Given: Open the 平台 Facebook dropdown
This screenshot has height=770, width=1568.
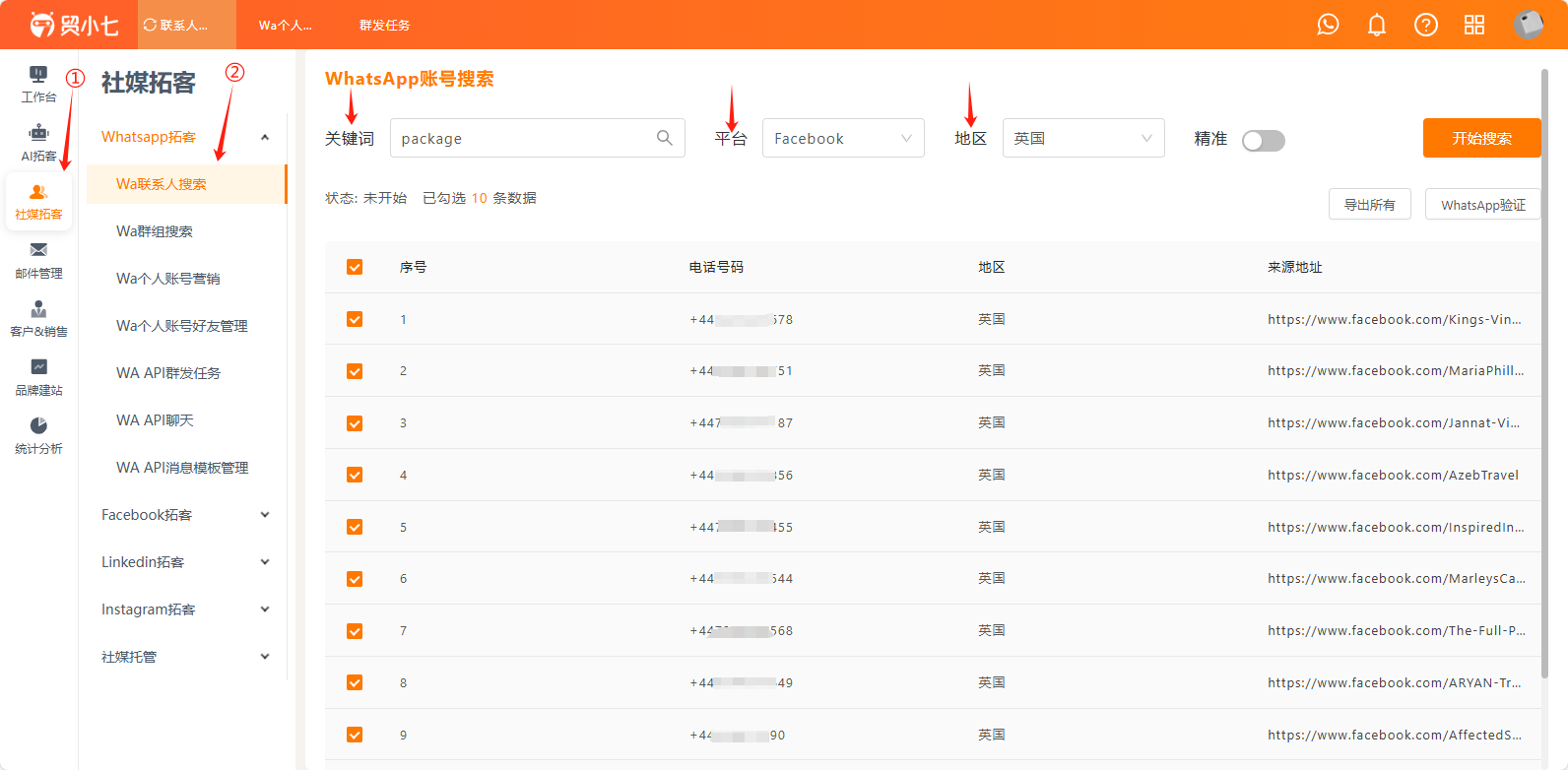Looking at the screenshot, I should point(843,138).
